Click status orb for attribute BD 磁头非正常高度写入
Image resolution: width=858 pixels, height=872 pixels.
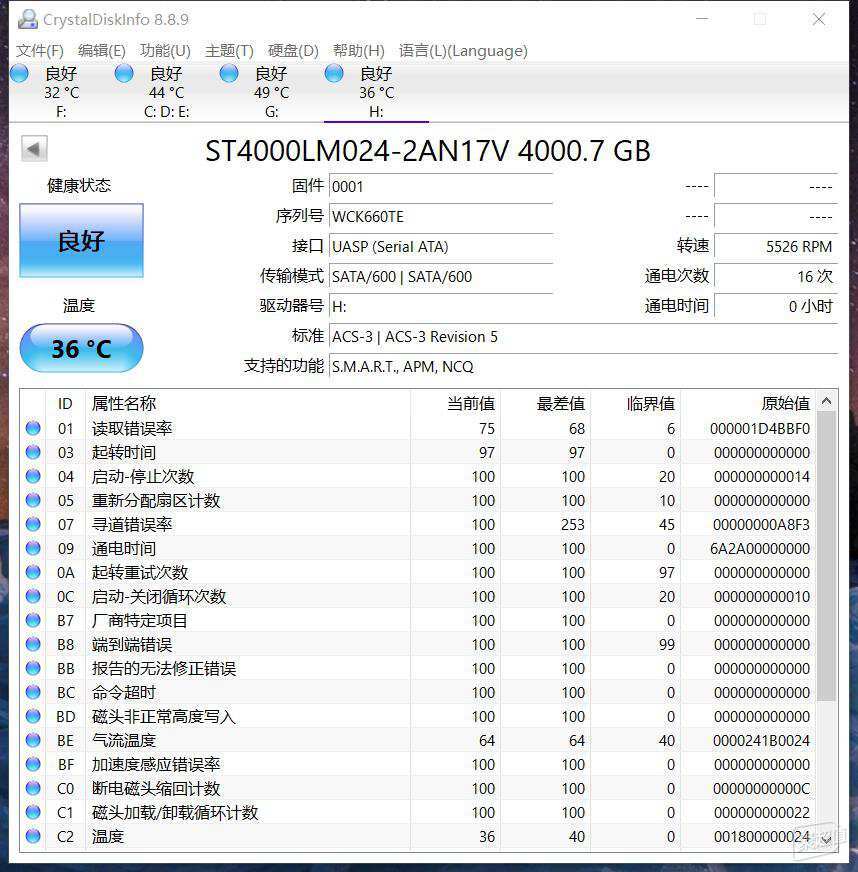click(33, 716)
